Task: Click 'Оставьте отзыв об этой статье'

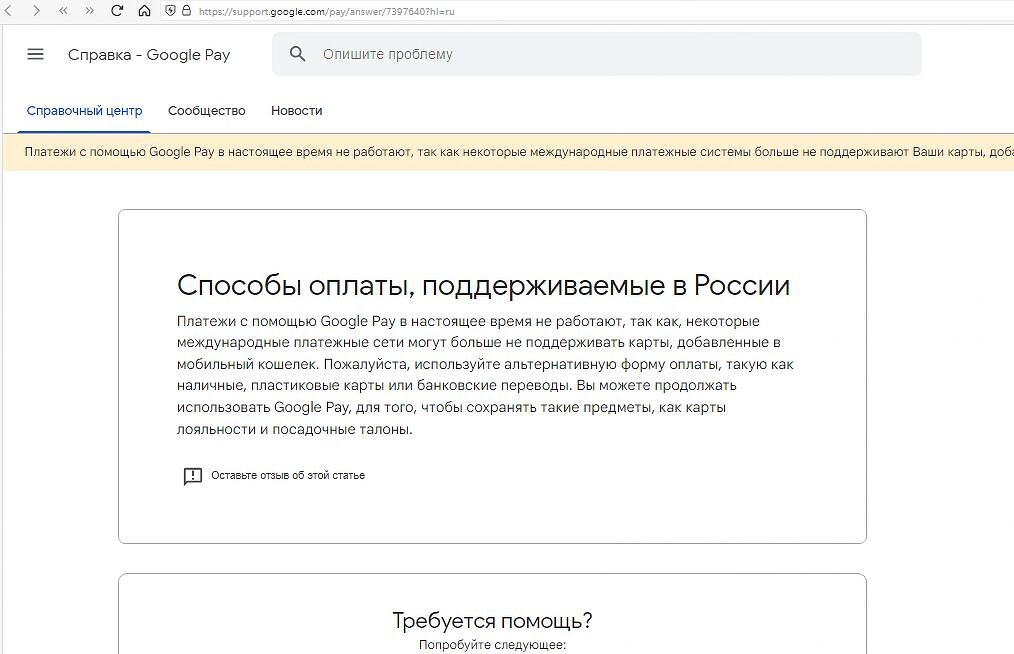Action: 288,475
